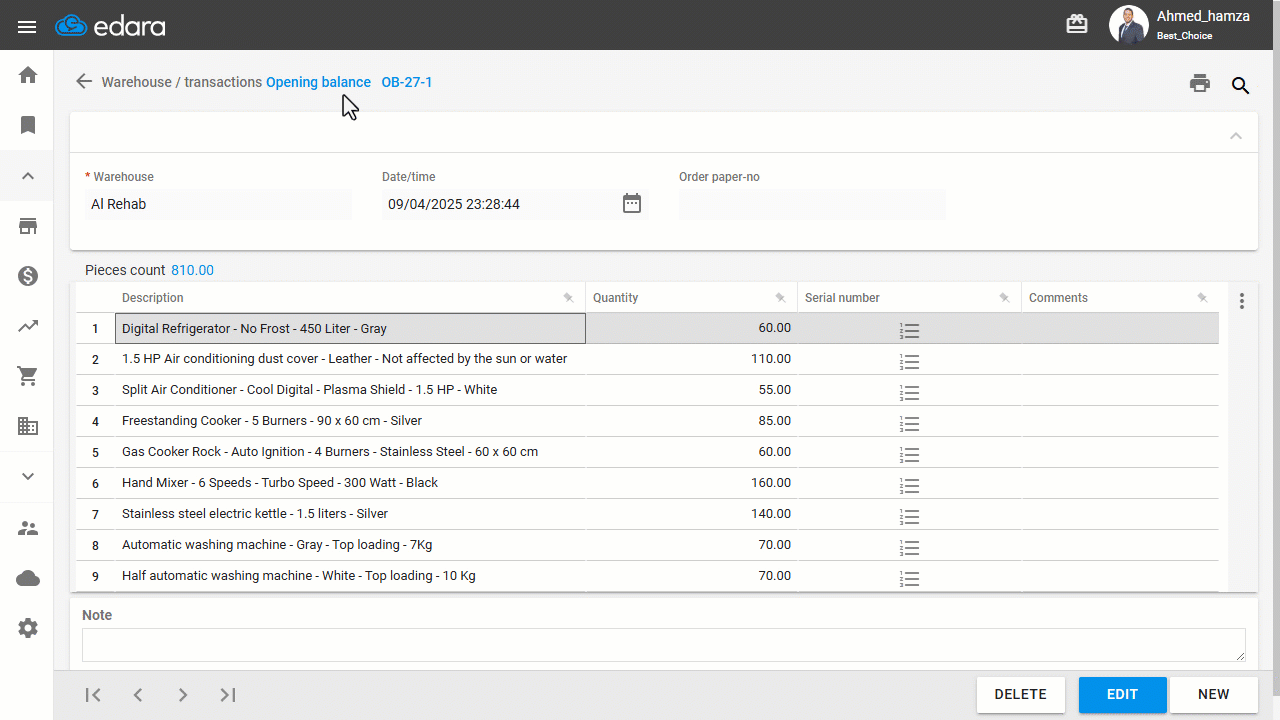The width and height of the screenshot is (1280, 720).
Task: Open the OB-27-1 link
Action: tap(407, 82)
